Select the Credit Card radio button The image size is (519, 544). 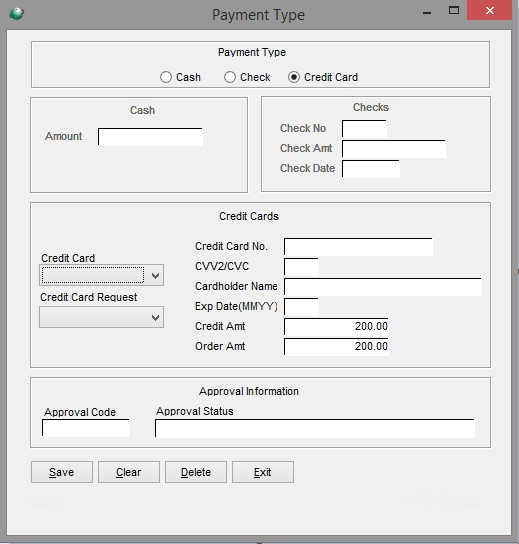click(293, 77)
